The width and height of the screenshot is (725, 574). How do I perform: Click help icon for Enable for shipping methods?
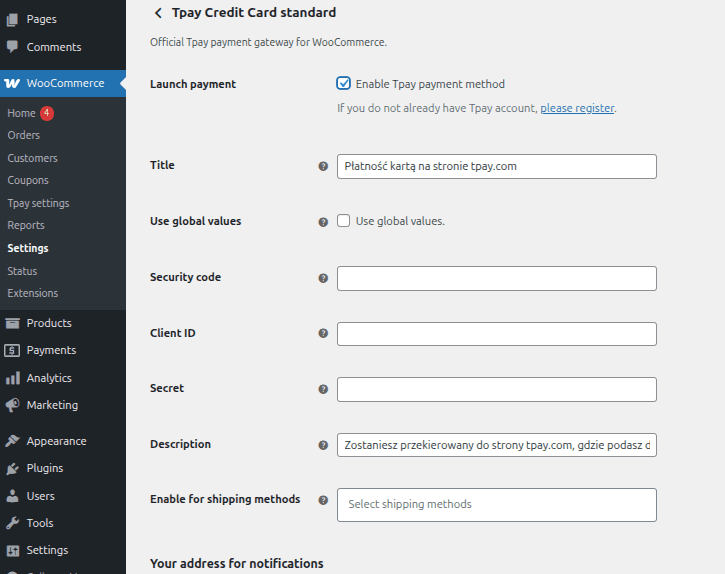click(323, 500)
